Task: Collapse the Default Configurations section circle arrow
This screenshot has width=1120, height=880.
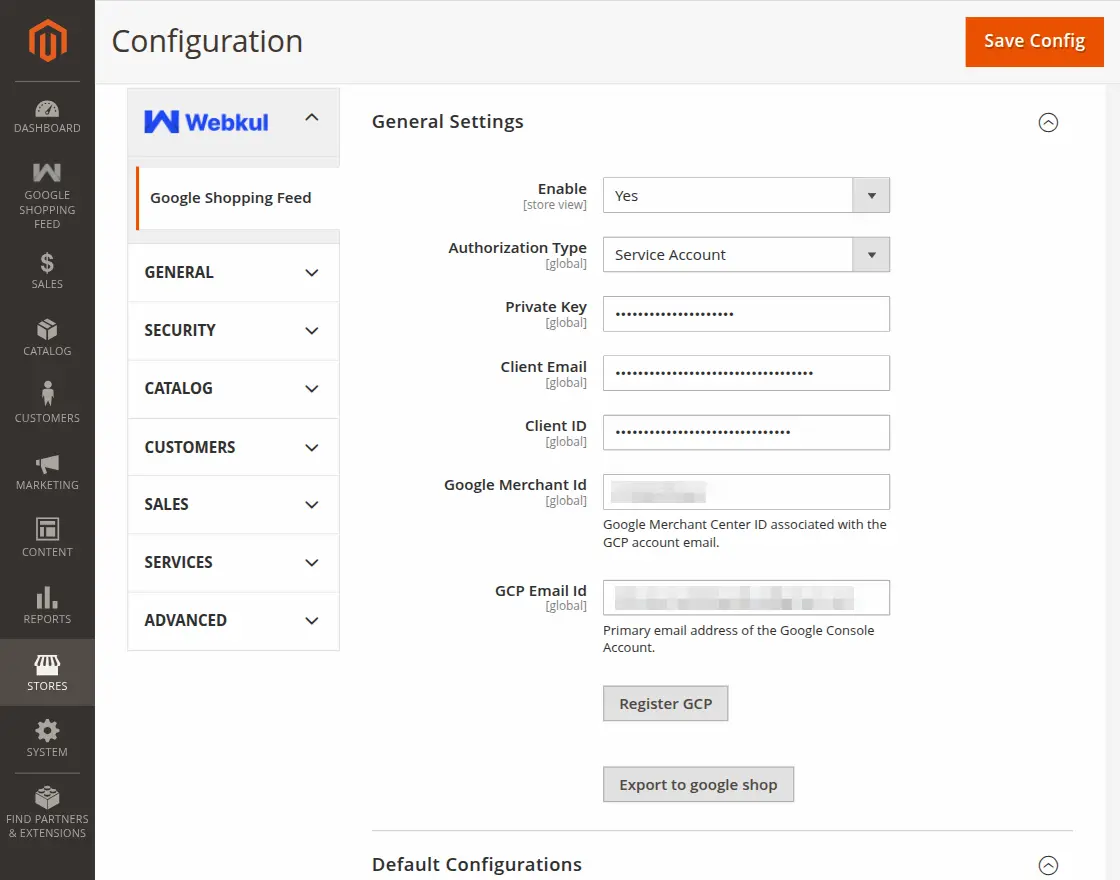Action: pyautogui.click(x=1048, y=865)
